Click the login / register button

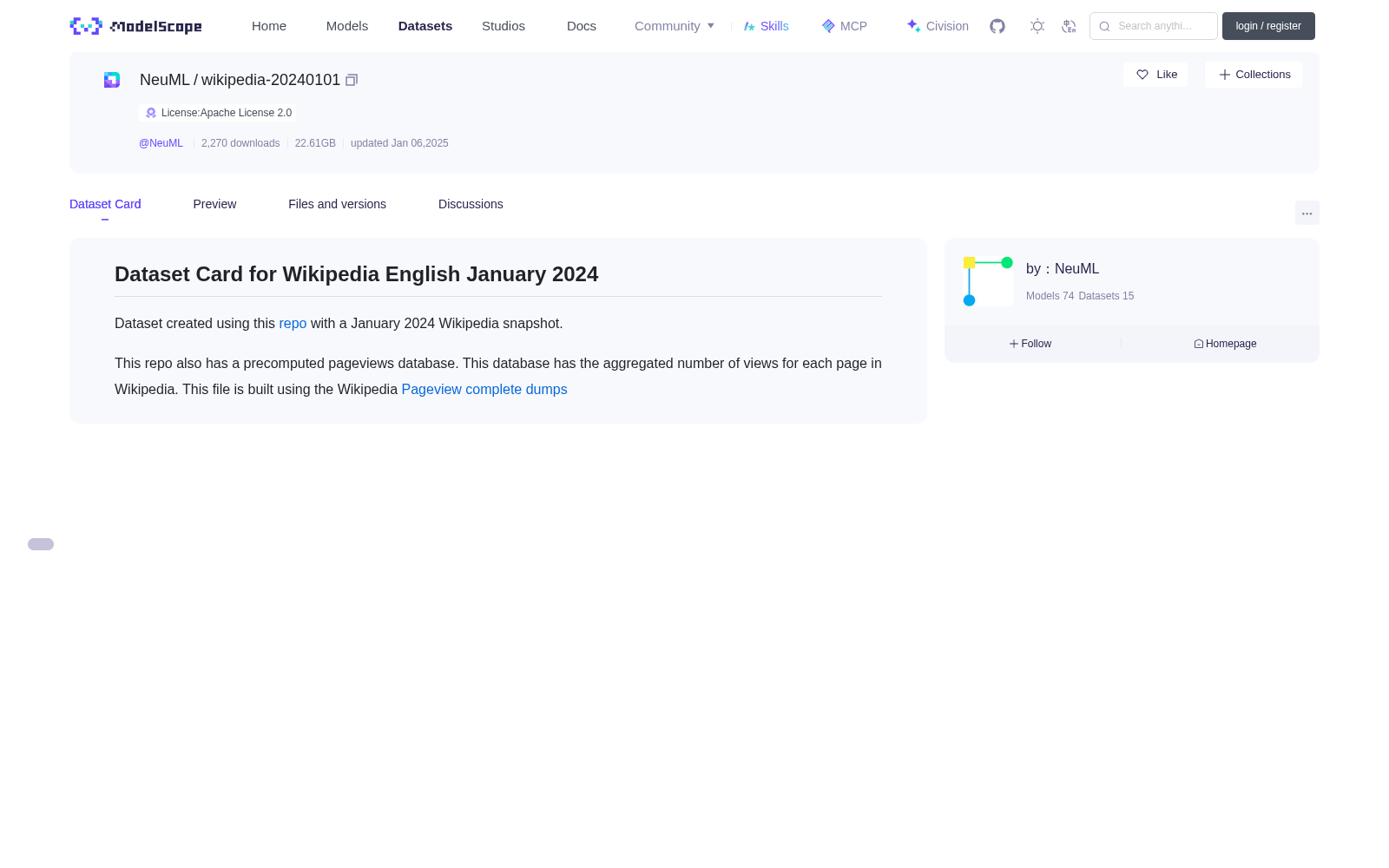(x=1268, y=26)
